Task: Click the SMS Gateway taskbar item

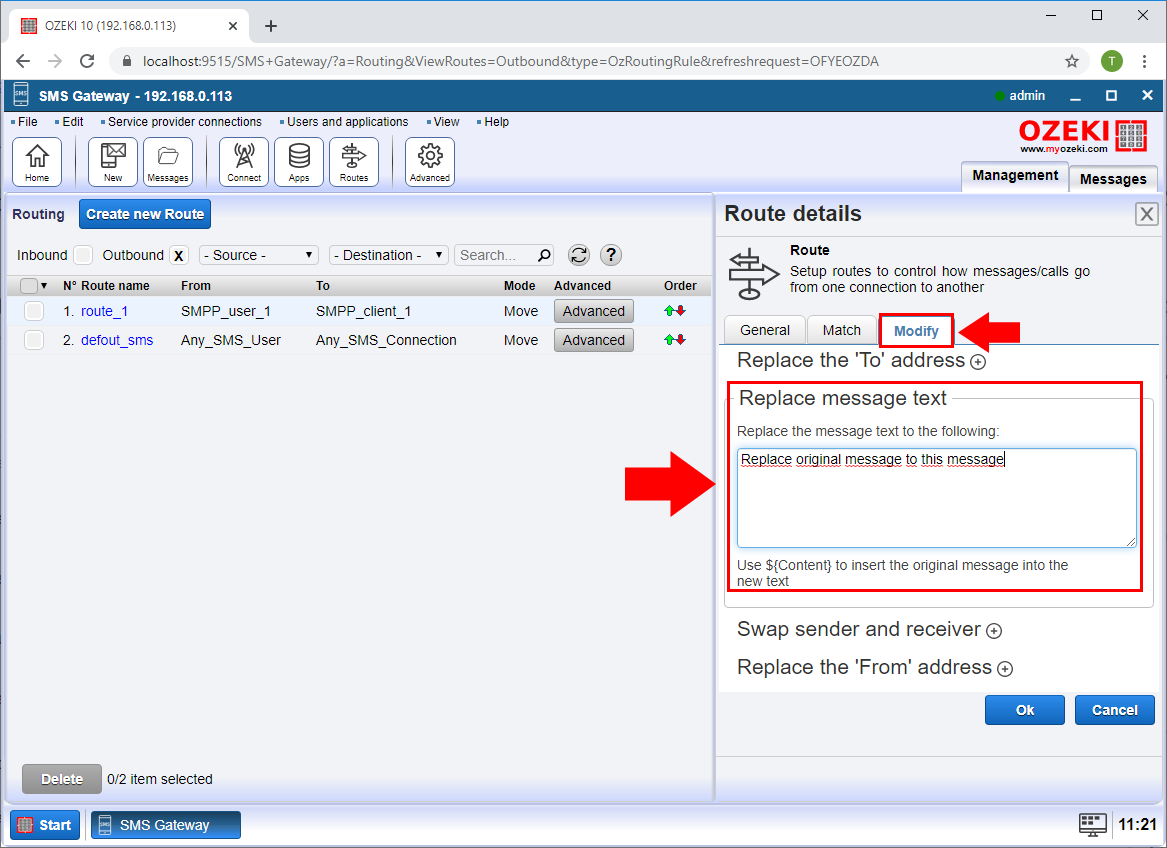Action: point(165,825)
